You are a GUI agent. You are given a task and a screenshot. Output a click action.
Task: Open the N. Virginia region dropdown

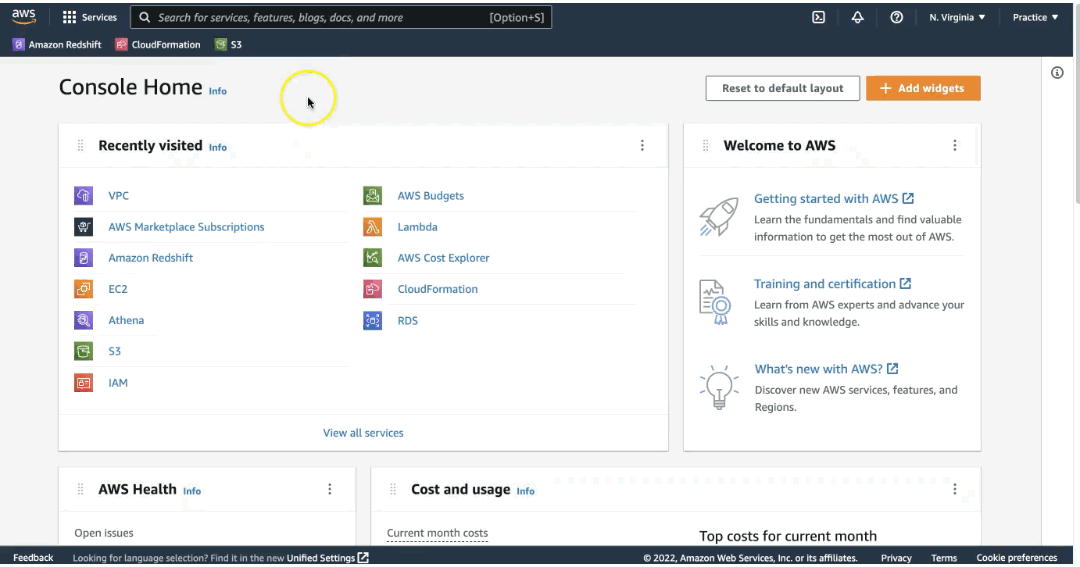pyautogui.click(x=957, y=17)
